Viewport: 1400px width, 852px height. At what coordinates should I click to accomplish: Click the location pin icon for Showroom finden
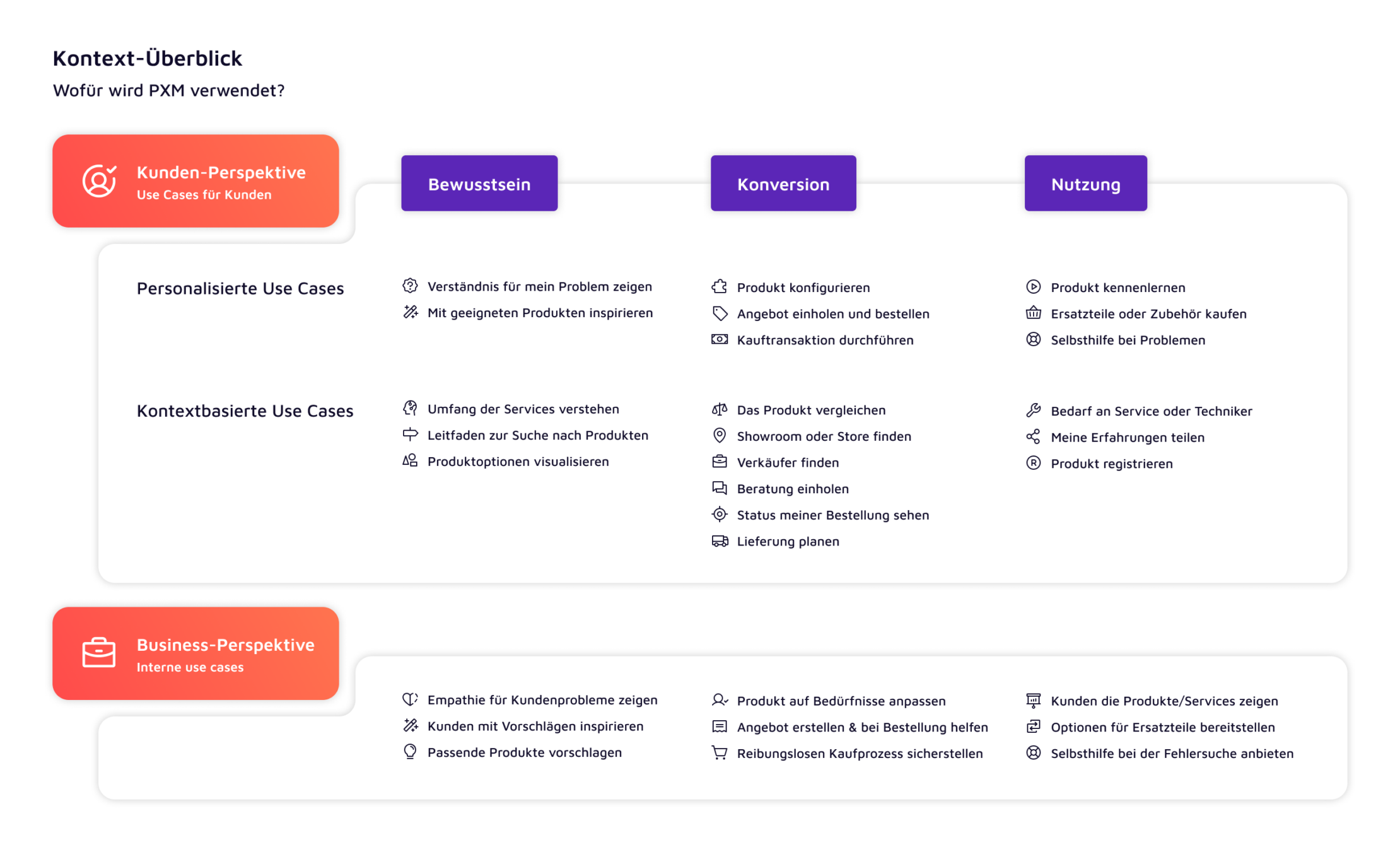click(x=720, y=436)
